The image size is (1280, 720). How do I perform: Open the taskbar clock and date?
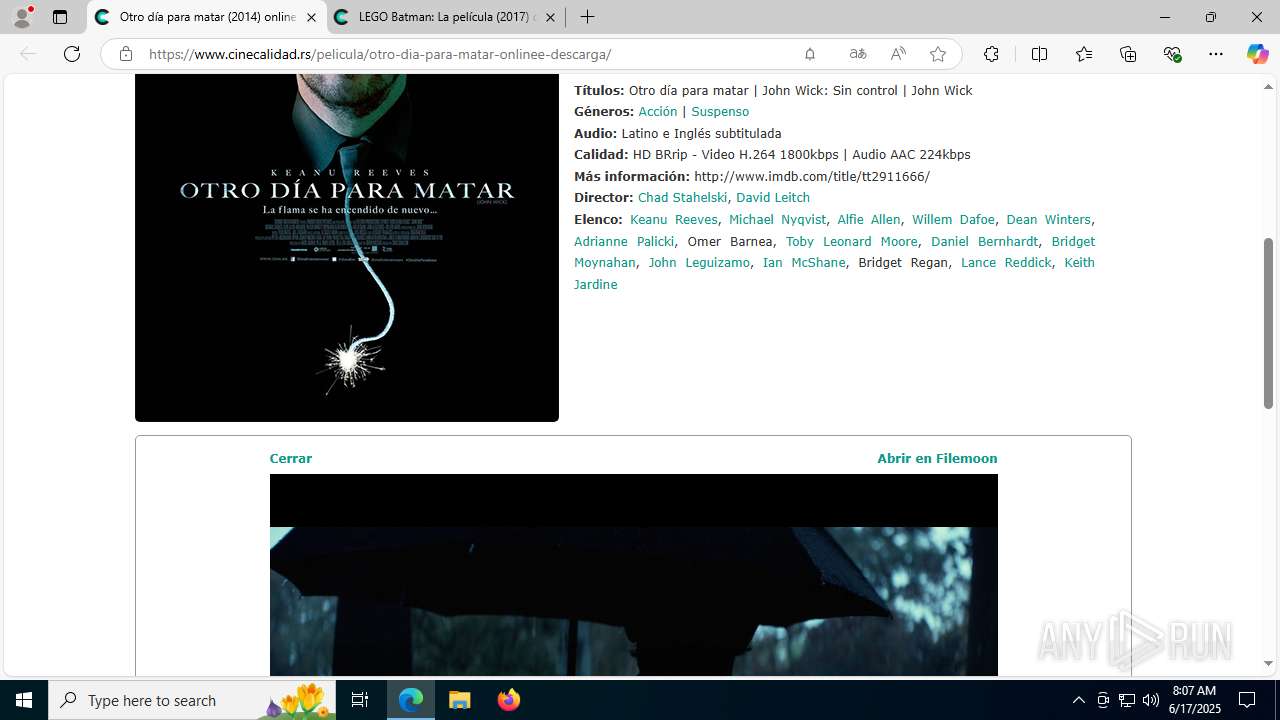[x=1195, y=700]
